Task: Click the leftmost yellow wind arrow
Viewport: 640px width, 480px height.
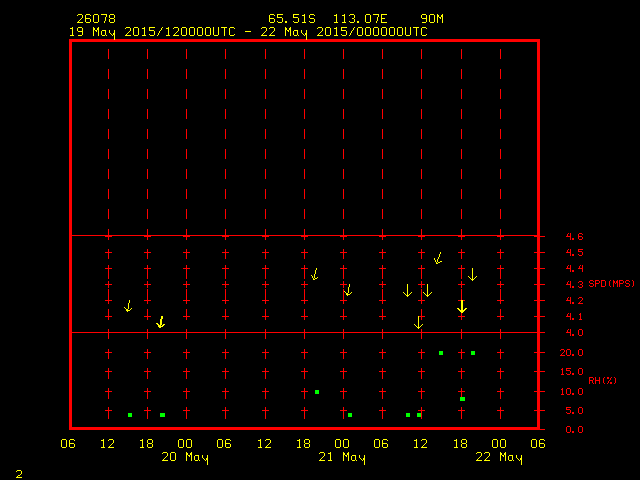Action: click(x=128, y=306)
